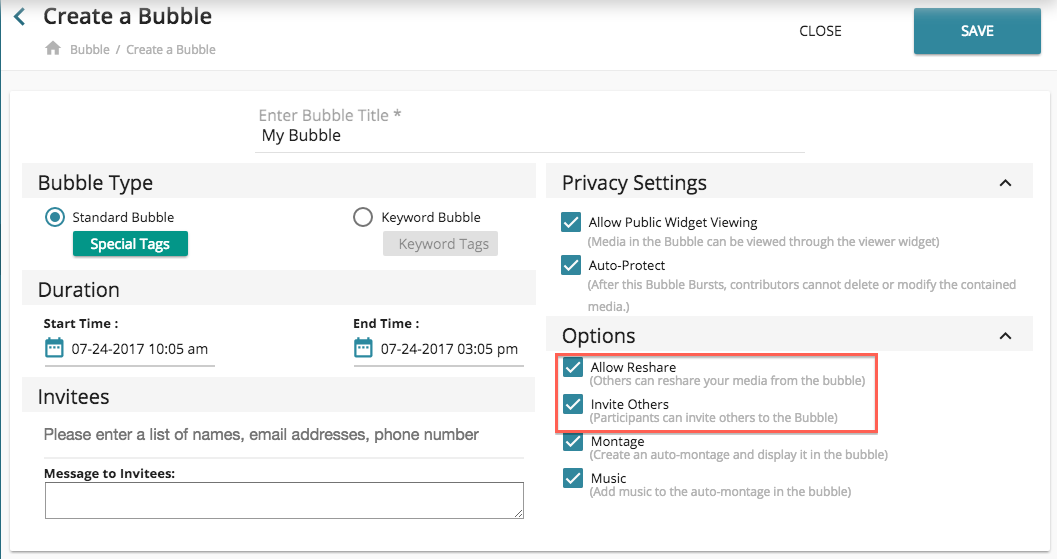
Task: Click the CLOSE button
Action: point(820,31)
